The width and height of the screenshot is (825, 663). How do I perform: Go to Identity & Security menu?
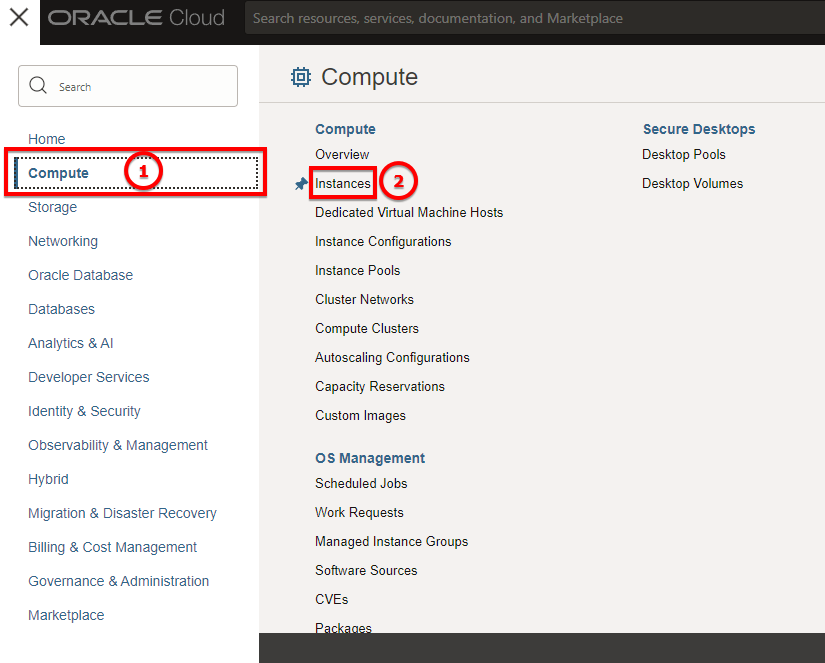pos(84,411)
